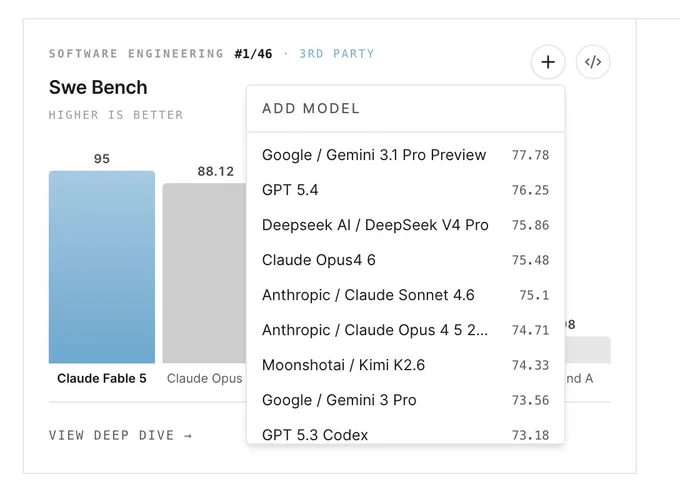Select Google / Gemini 3.1 Pro Preview
The height and width of the screenshot is (494, 680).
pos(405,155)
